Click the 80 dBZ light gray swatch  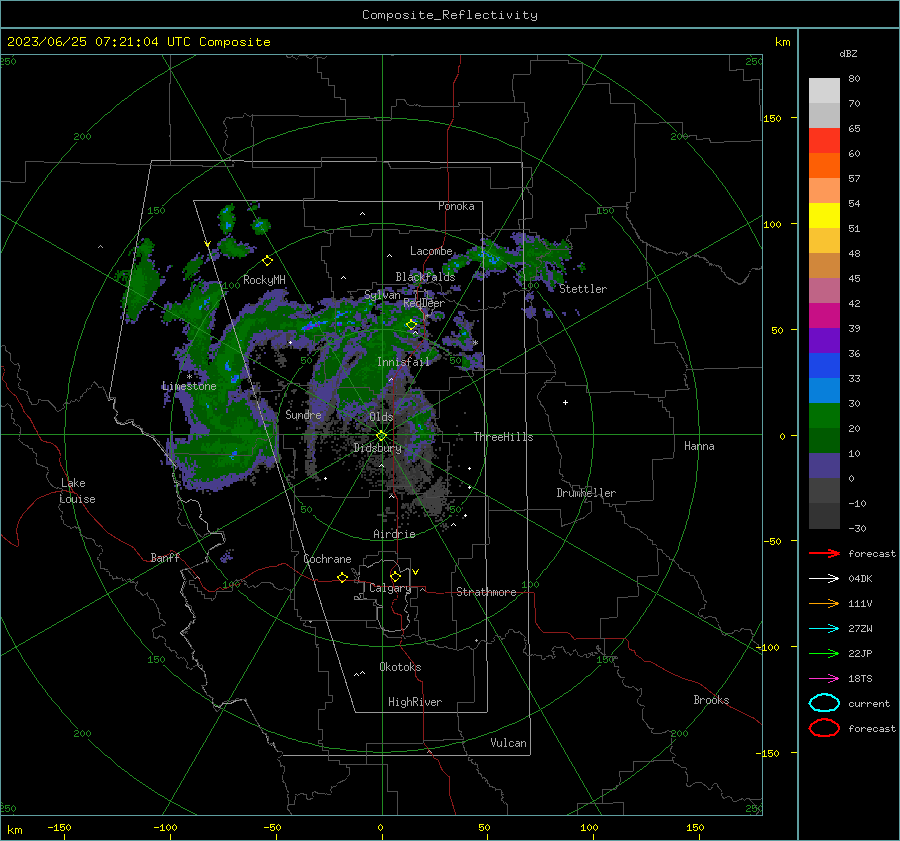point(824,91)
